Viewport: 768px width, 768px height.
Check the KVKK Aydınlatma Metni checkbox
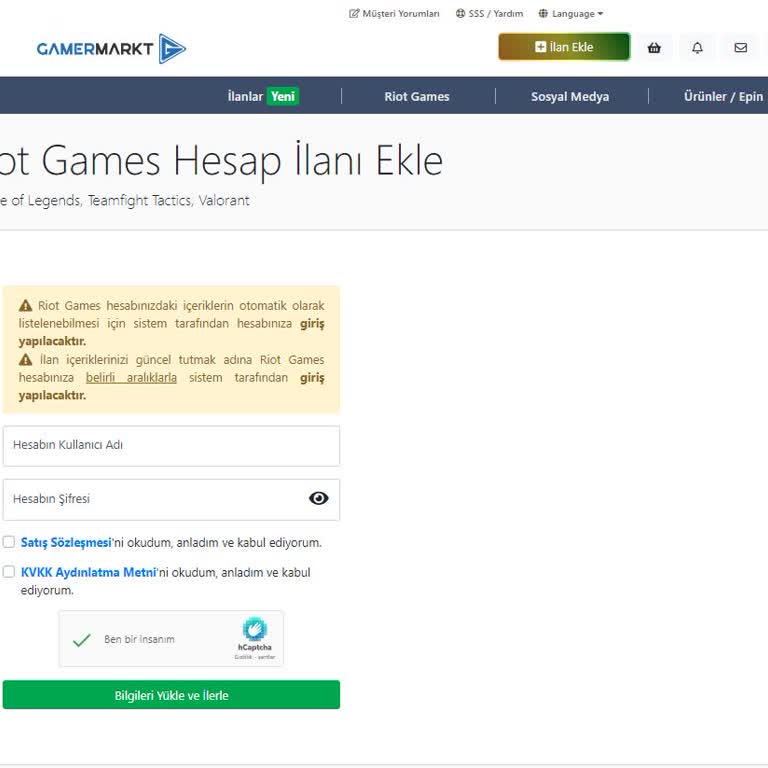9,572
